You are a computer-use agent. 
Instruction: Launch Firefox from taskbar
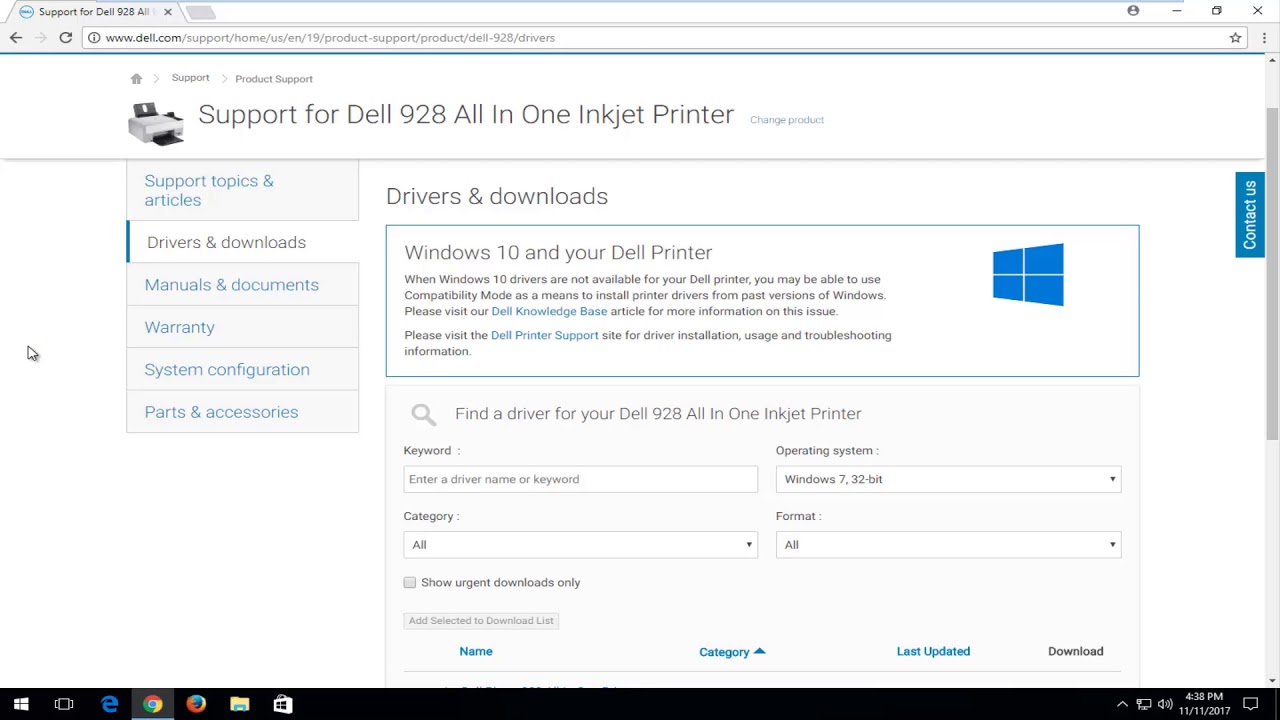(196, 704)
